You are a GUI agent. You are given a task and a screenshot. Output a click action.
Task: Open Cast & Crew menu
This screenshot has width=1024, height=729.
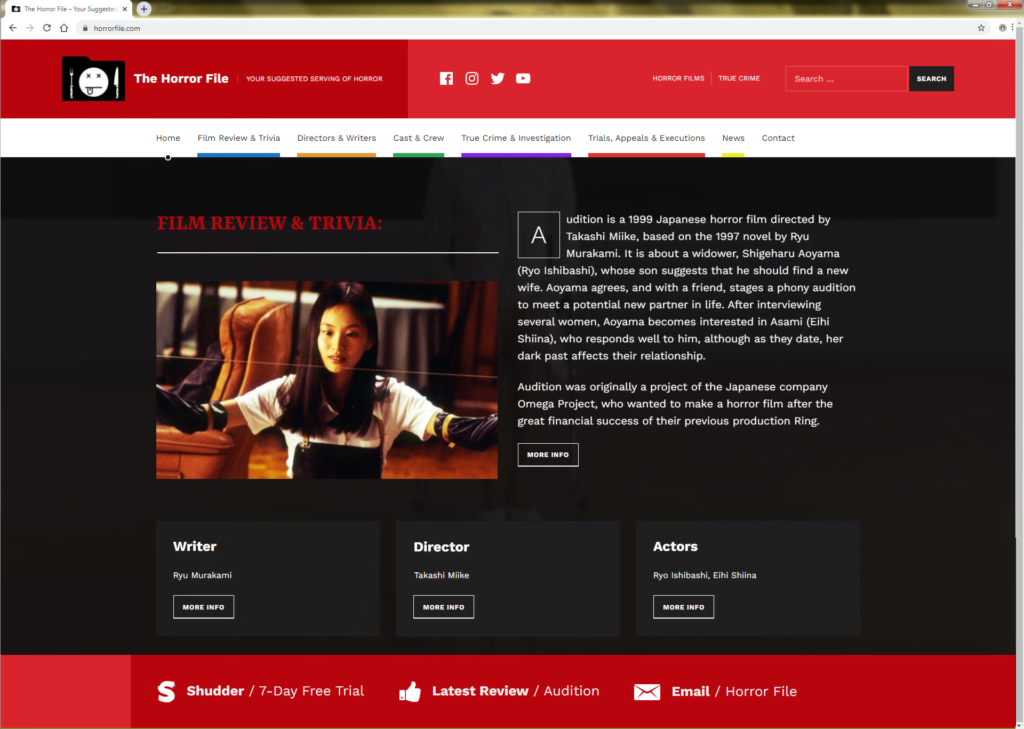point(419,138)
